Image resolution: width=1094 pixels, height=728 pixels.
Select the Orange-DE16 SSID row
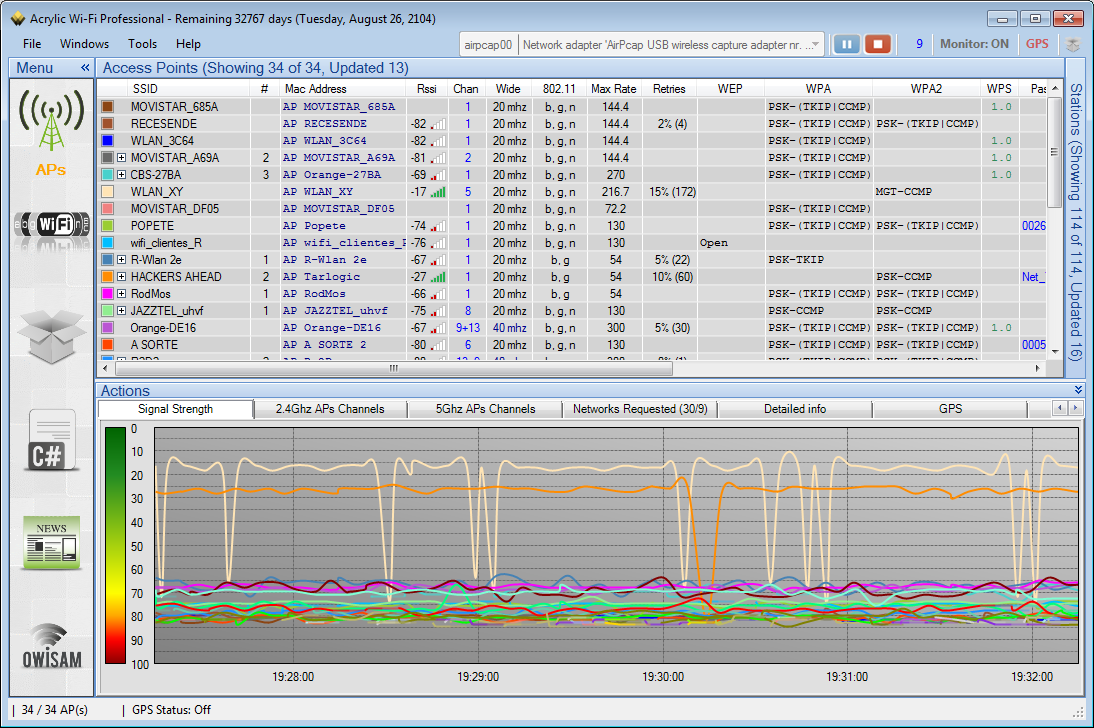pos(163,328)
